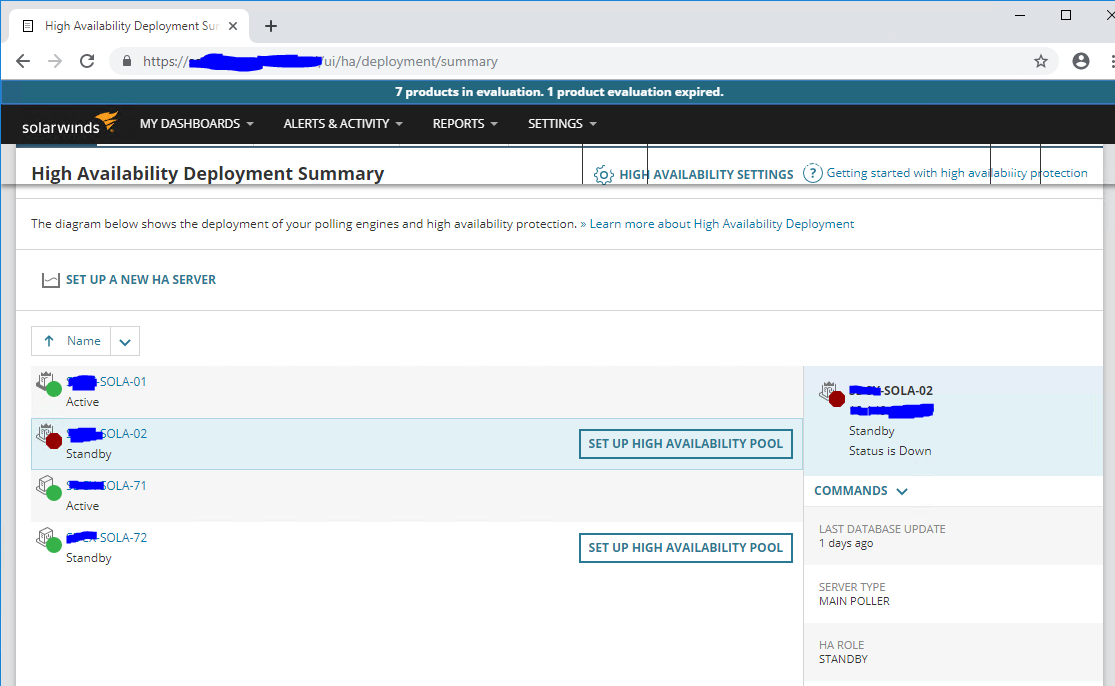Click SOLA-02 status icon in details panel

coord(832,394)
